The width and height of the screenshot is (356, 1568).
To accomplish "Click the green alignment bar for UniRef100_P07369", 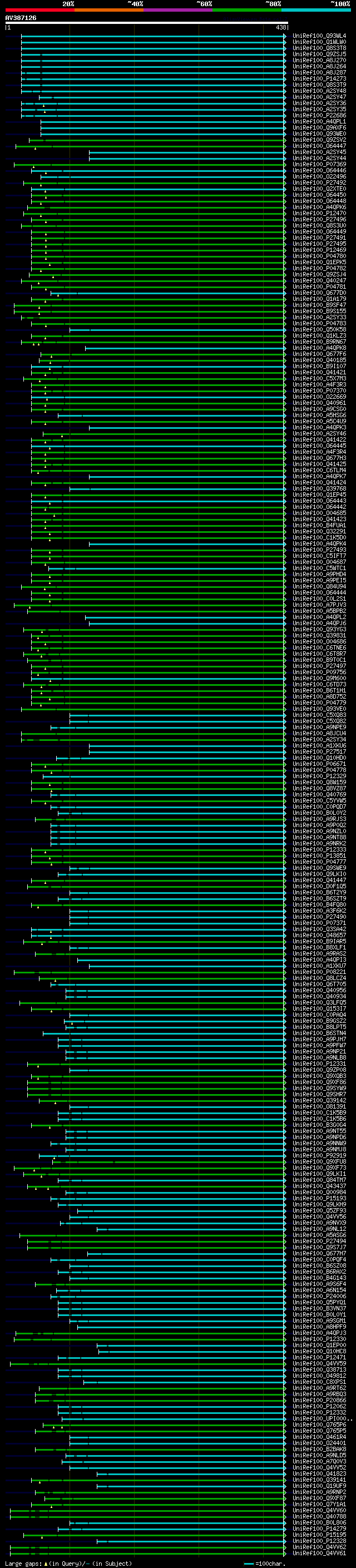I will 150,164.
